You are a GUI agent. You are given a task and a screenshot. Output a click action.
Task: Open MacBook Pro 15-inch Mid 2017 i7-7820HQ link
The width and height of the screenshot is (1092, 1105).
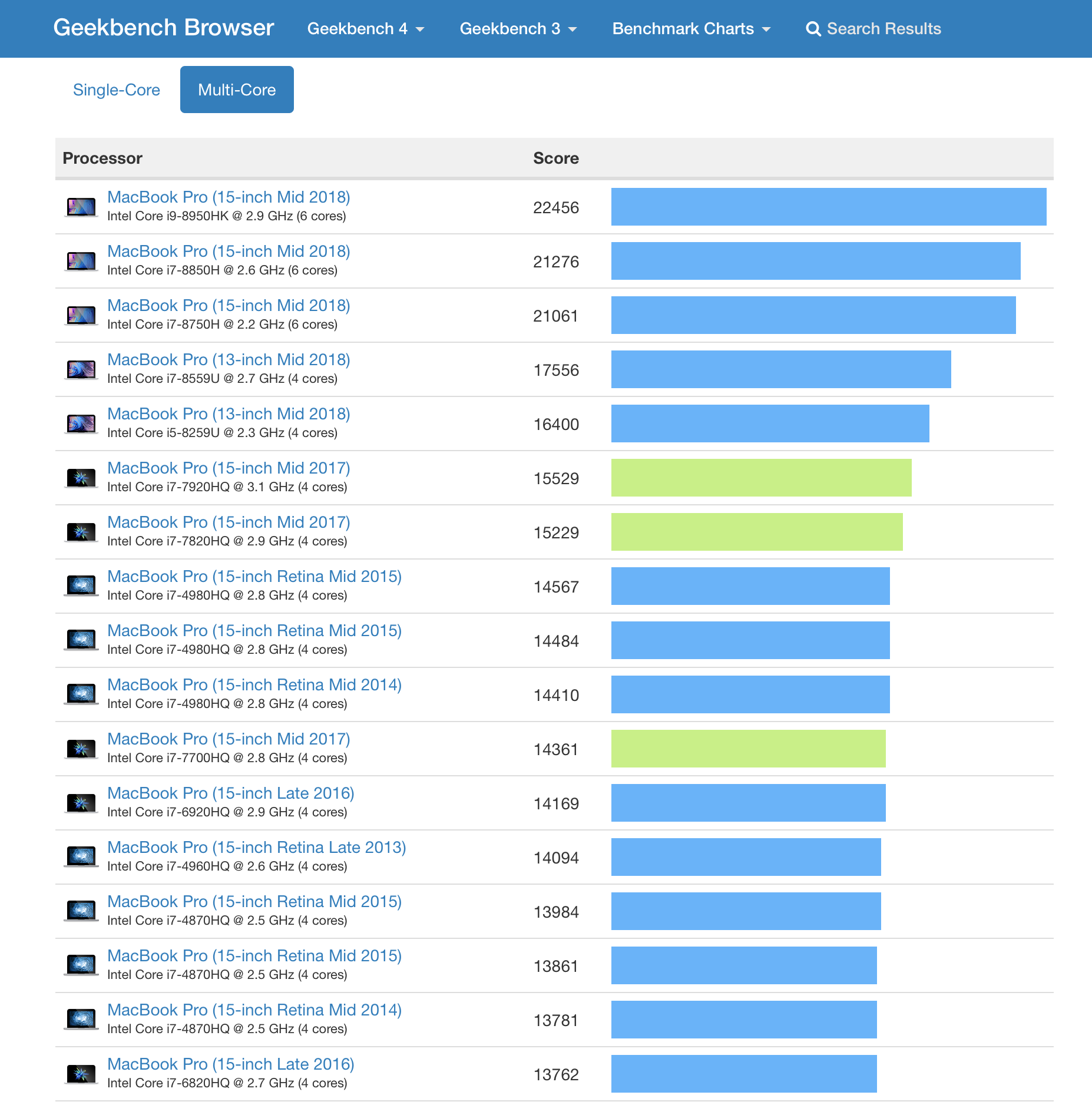229,522
